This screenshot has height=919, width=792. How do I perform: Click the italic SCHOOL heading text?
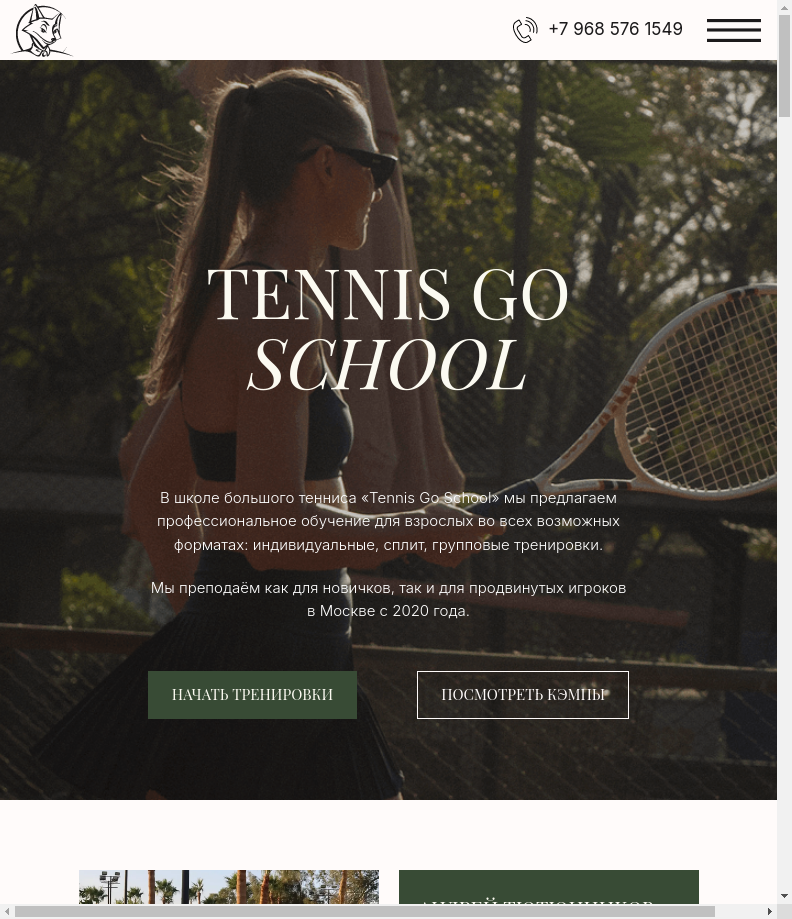click(x=387, y=365)
